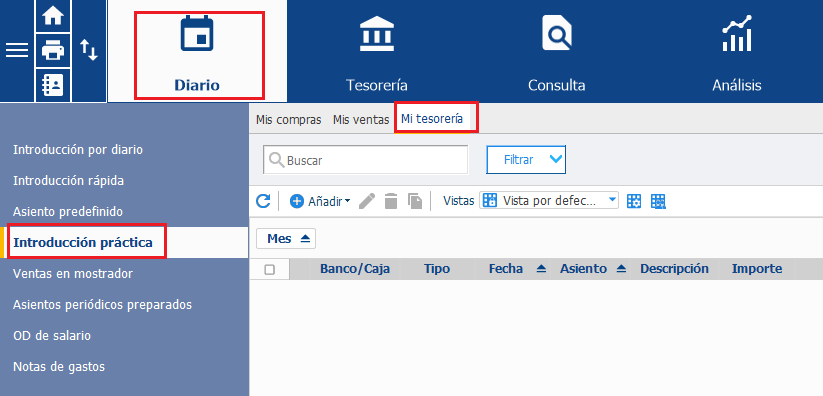The width and height of the screenshot is (823, 396).
Task: Click the pencil edit icon
Action: click(367, 201)
